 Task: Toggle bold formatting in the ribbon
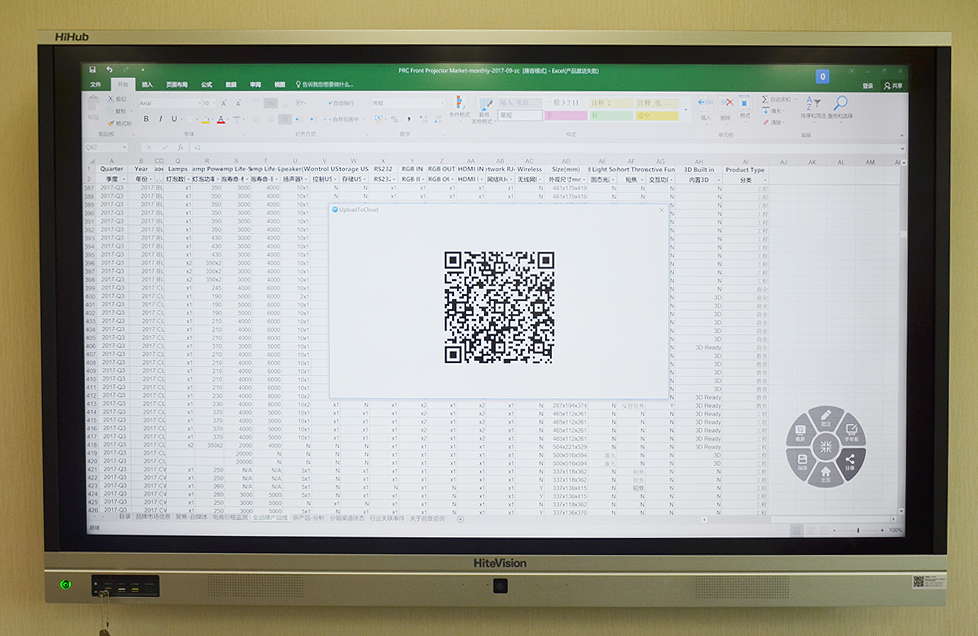tap(146, 119)
